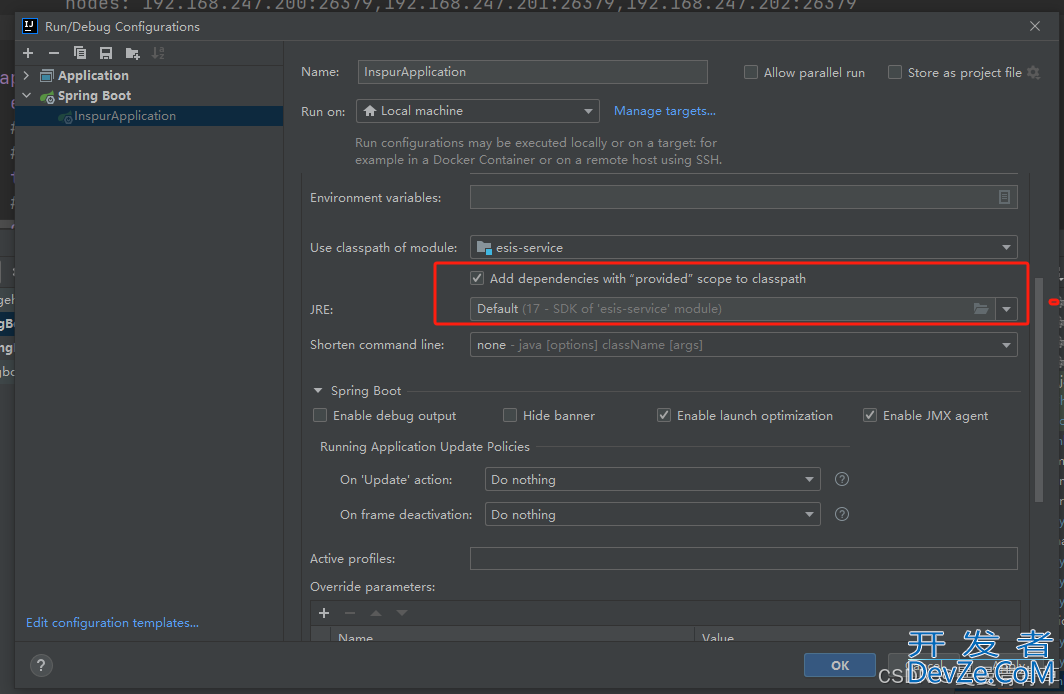The height and width of the screenshot is (694, 1064).
Task: Create new folder for configurations
Action: tap(132, 53)
